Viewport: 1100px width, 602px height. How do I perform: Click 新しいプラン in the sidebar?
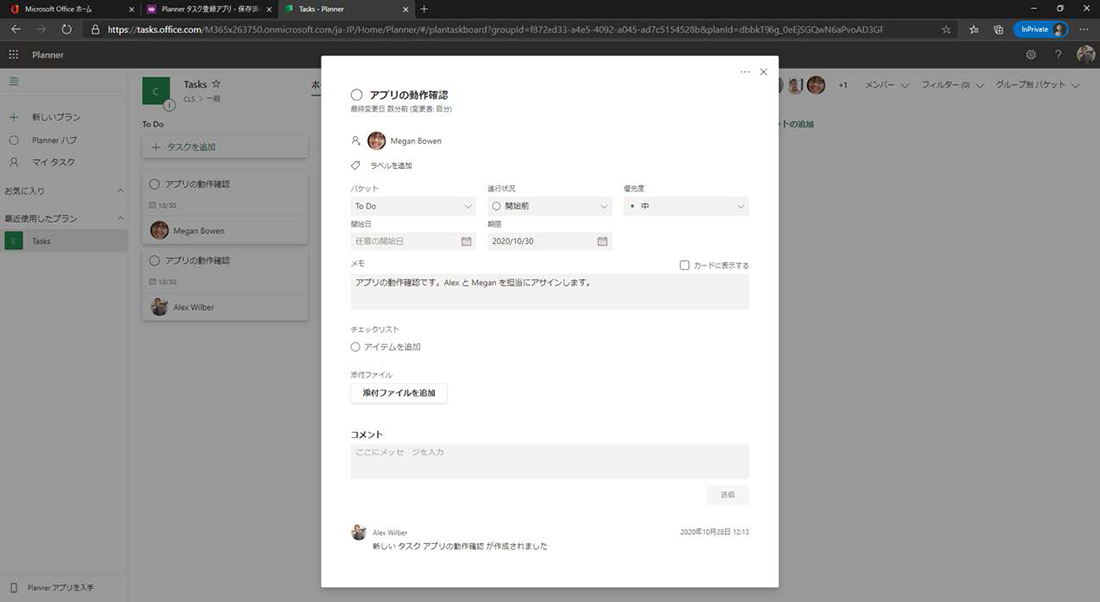pyautogui.click(x=56, y=117)
